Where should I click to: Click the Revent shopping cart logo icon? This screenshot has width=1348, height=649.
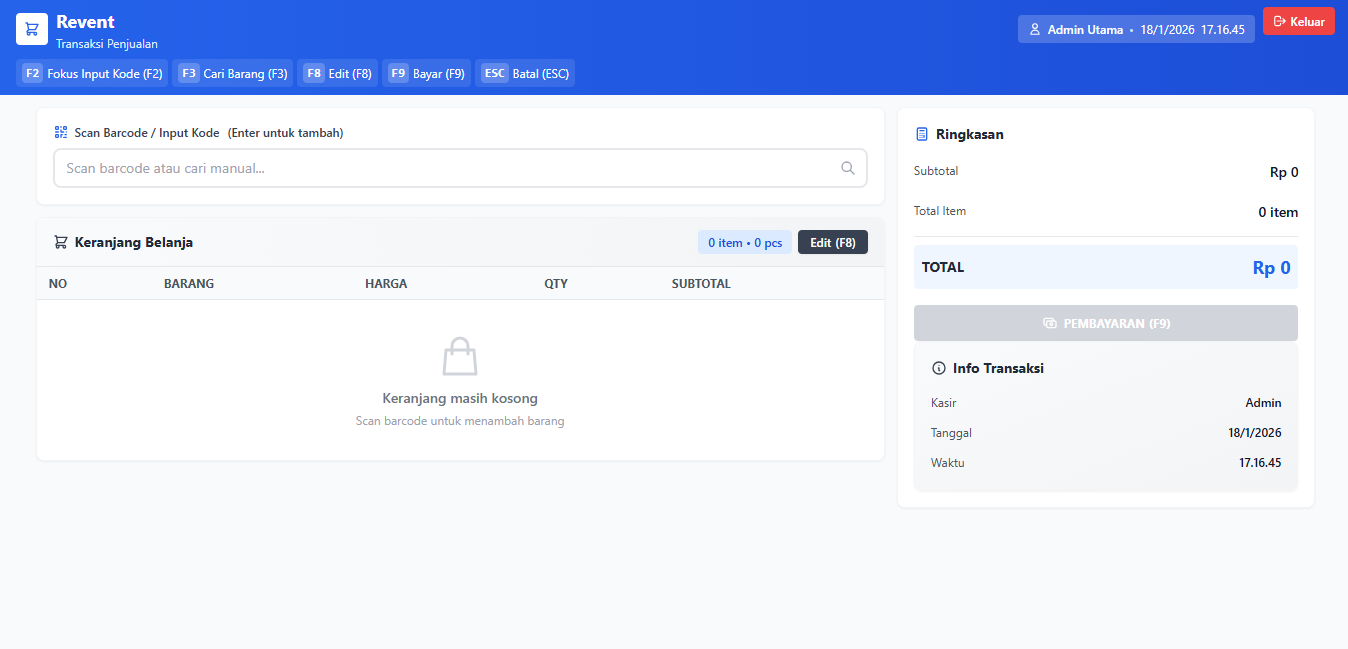32,29
